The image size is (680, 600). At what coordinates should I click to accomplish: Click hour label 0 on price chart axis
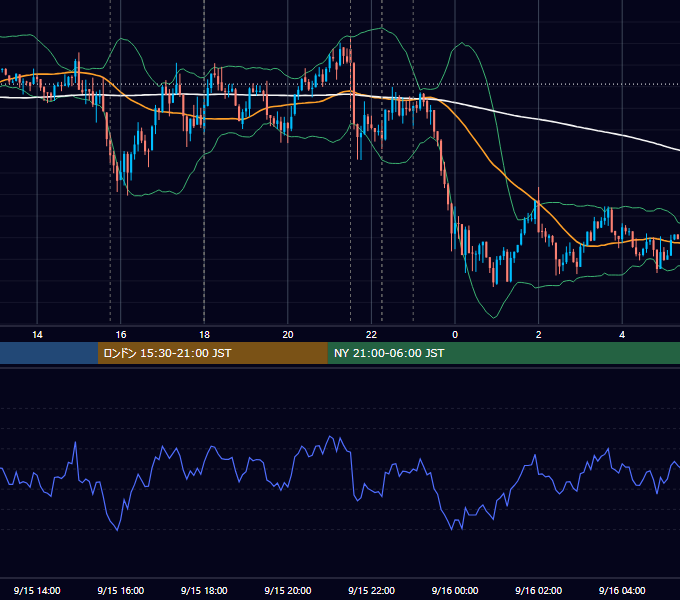(x=455, y=334)
